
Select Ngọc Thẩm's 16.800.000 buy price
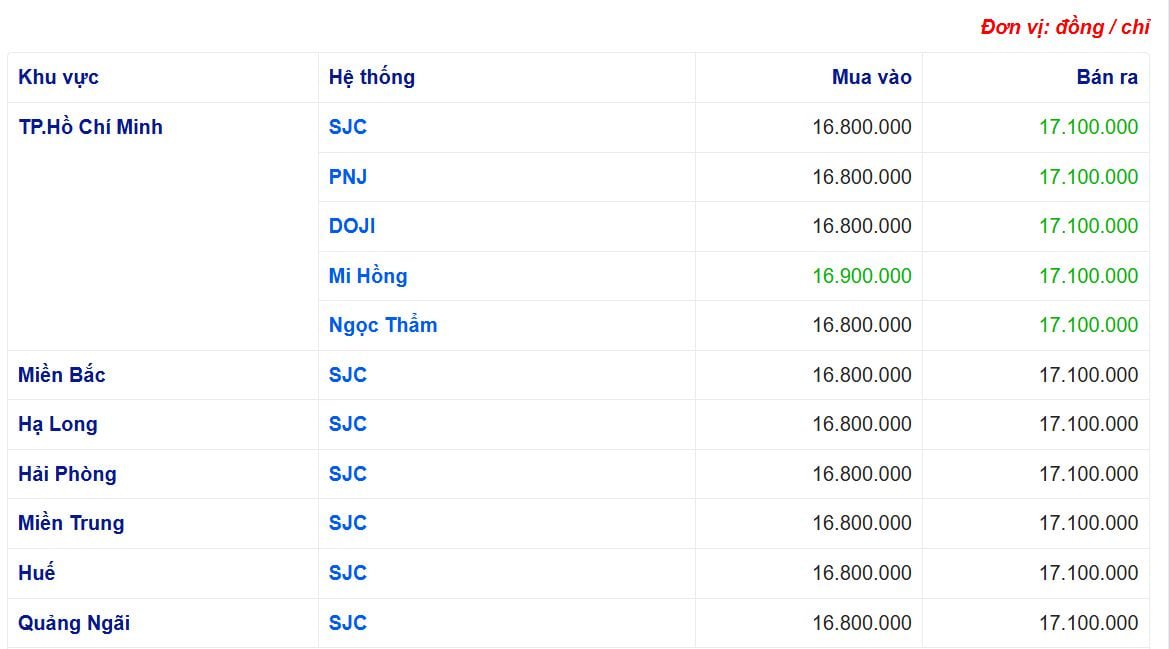[862, 325]
